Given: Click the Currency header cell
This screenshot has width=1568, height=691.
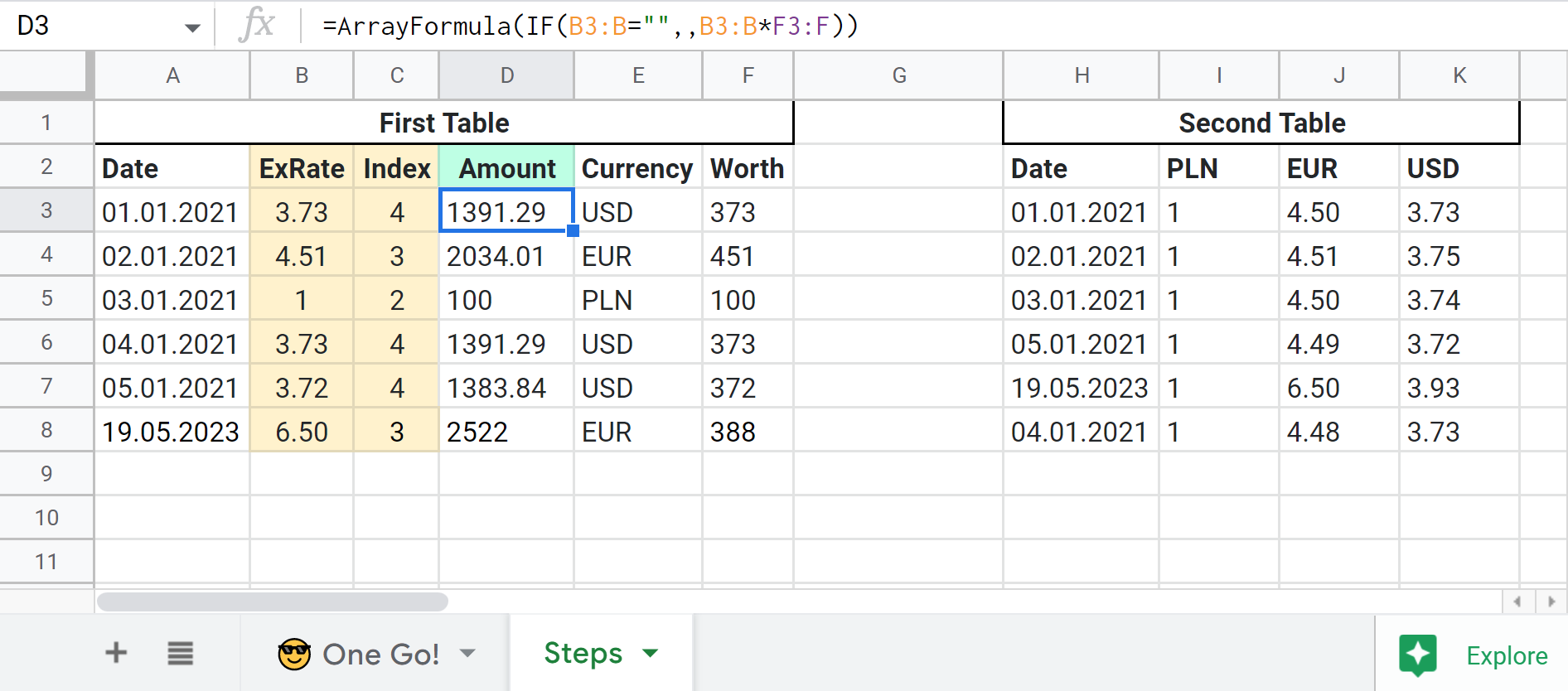Looking at the screenshot, I should pyautogui.click(x=638, y=168).
